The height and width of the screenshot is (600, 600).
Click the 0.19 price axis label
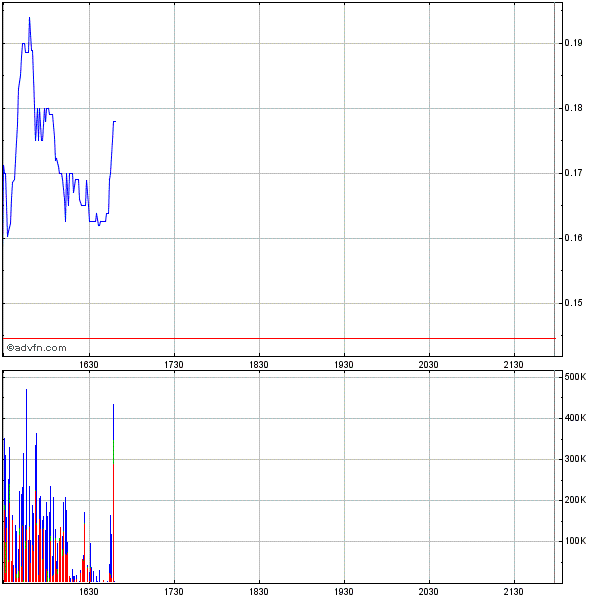573,43
